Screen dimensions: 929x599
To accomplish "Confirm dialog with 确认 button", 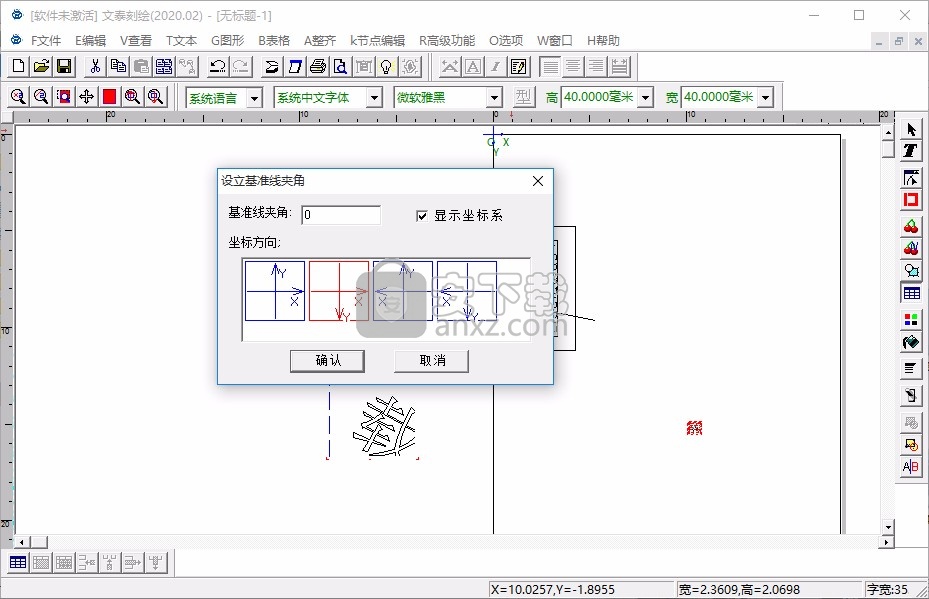I will [x=327, y=361].
